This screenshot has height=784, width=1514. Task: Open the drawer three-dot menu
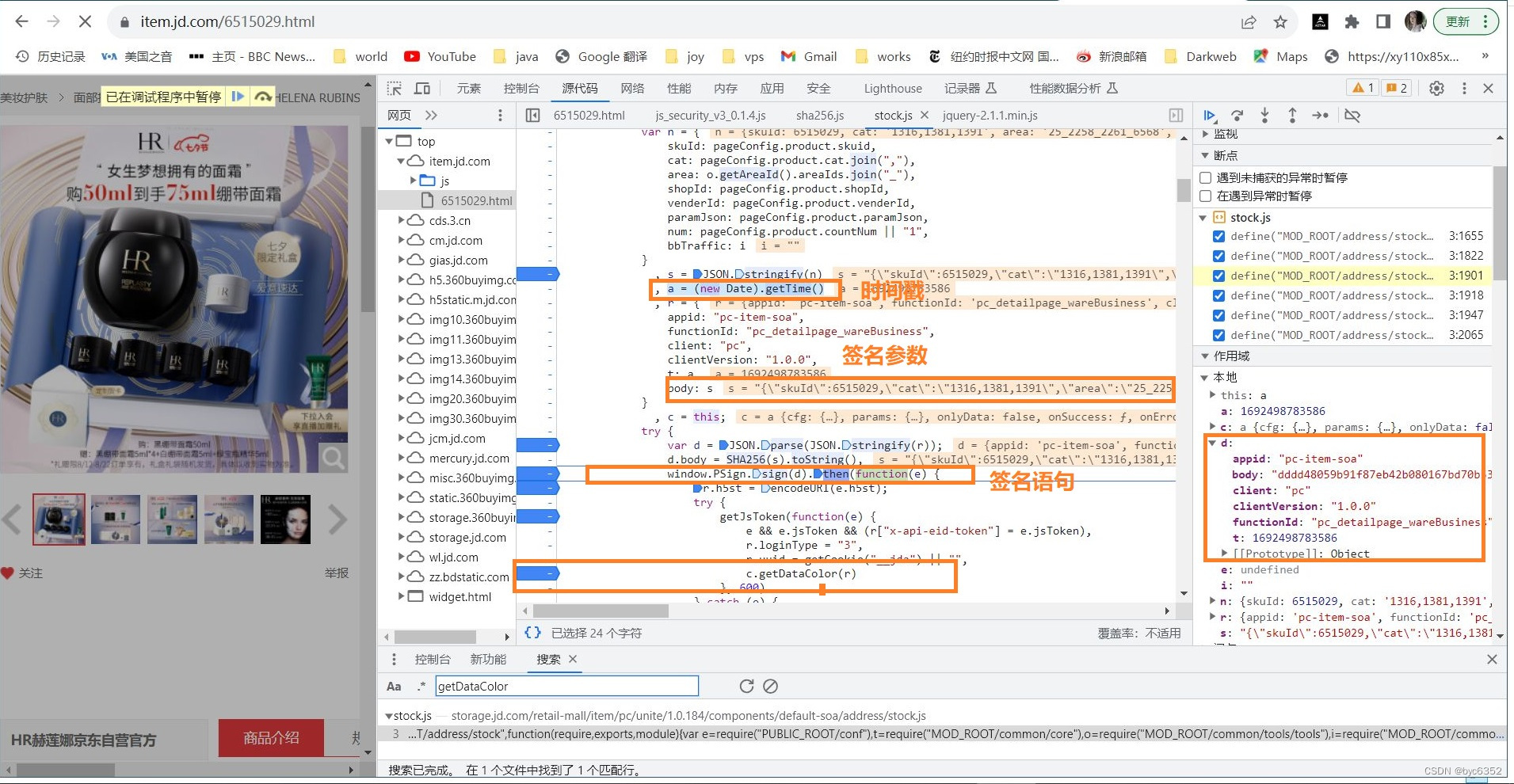(x=394, y=660)
